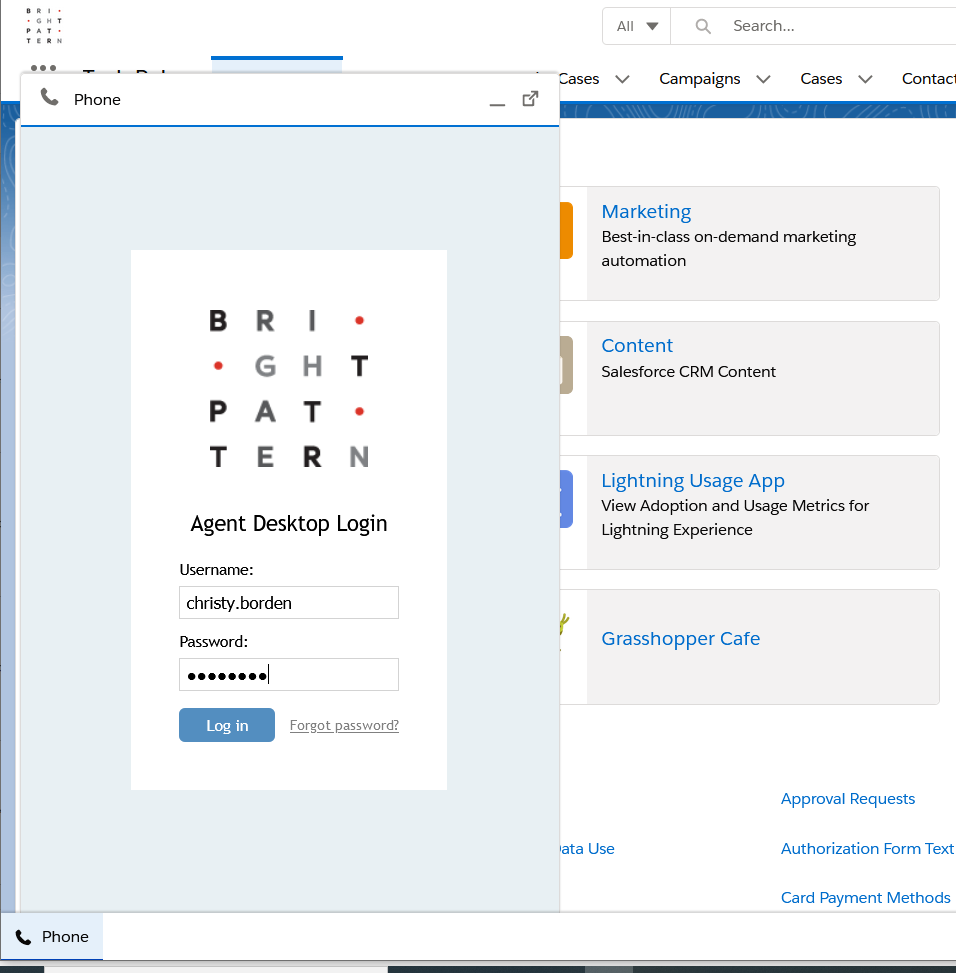
Task: Open the App Launcher dots icon
Action: coord(43,68)
